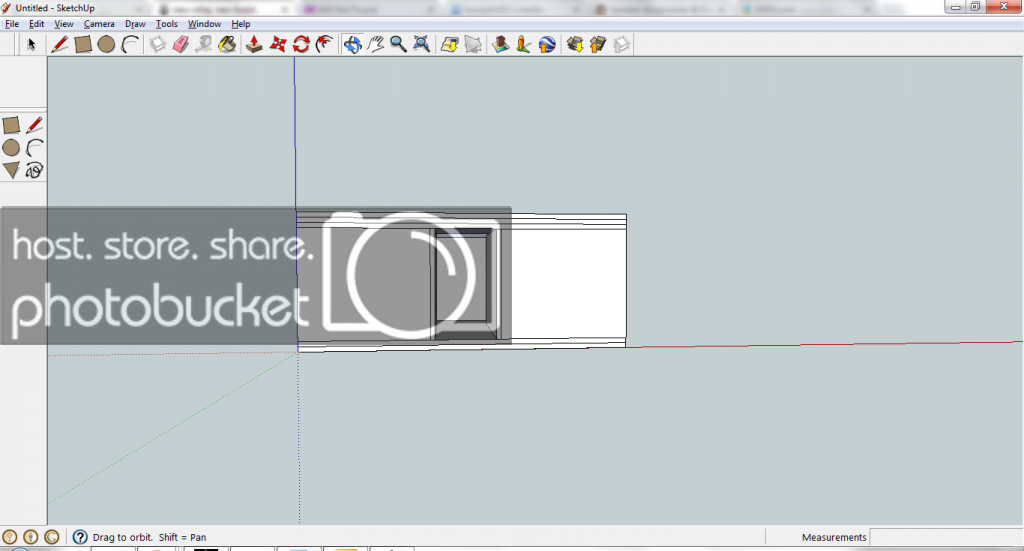This screenshot has height=551, width=1024.
Task: Click the Add Location icon
Action: [x=449, y=44]
